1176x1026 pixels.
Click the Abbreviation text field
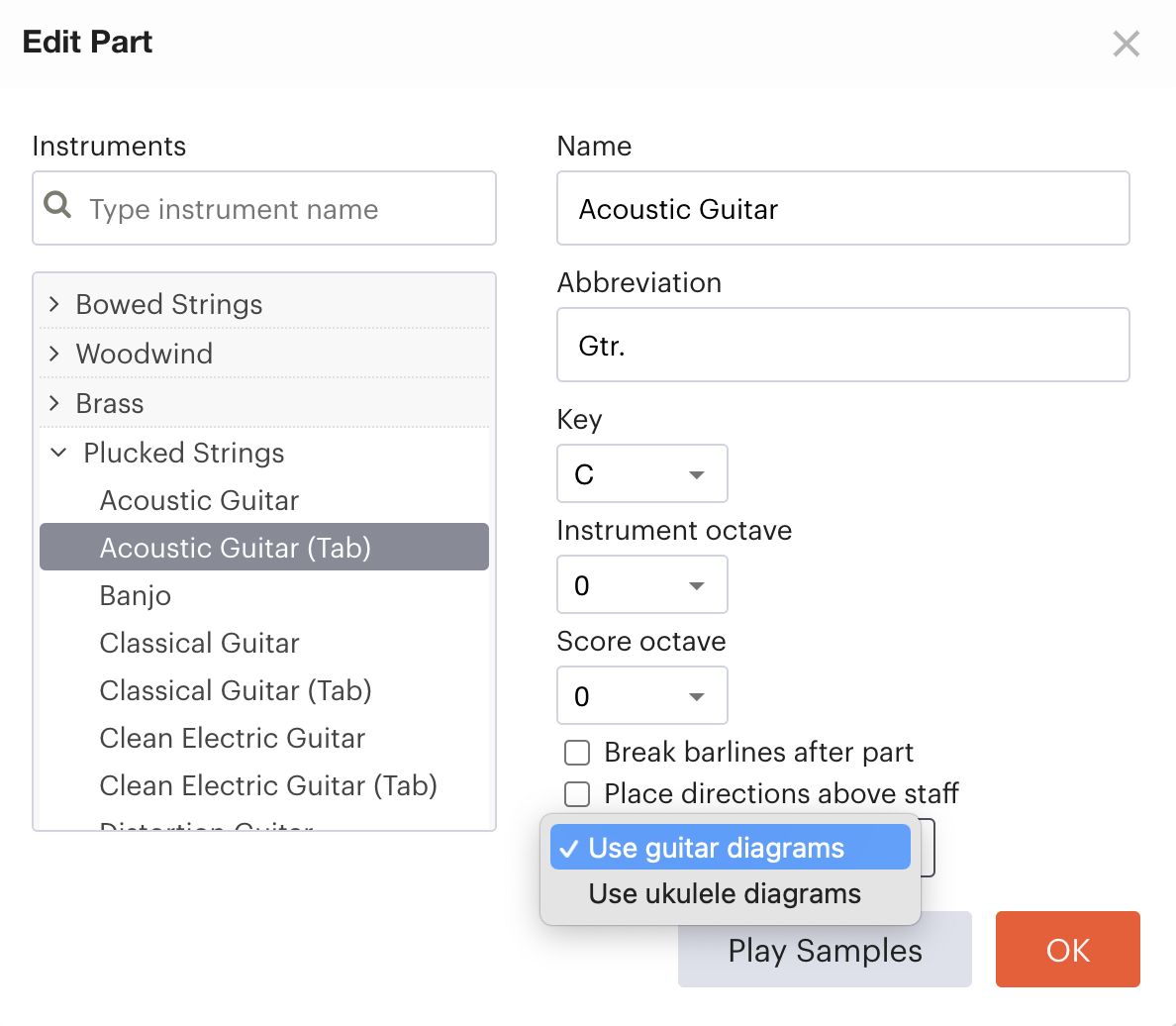tap(842, 346)
